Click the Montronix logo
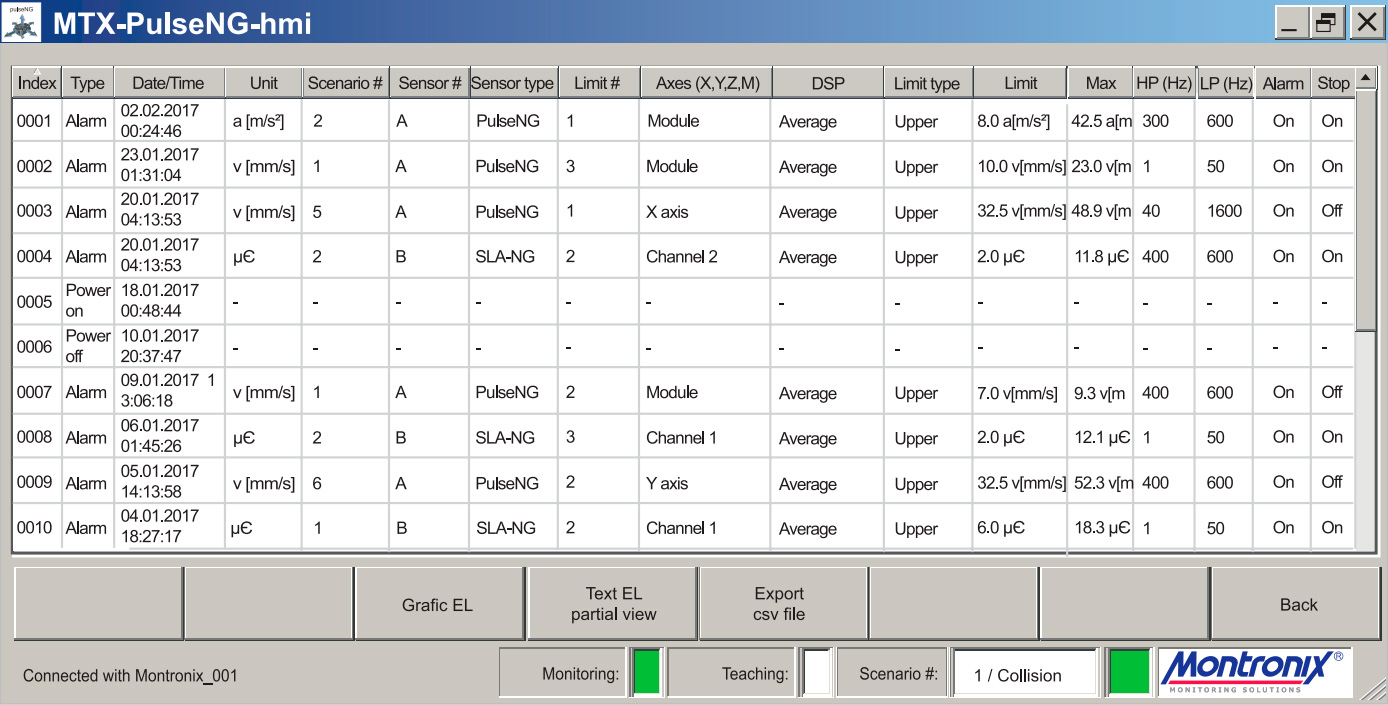This screenshot has height=705, width=1388. [1255, 672]
